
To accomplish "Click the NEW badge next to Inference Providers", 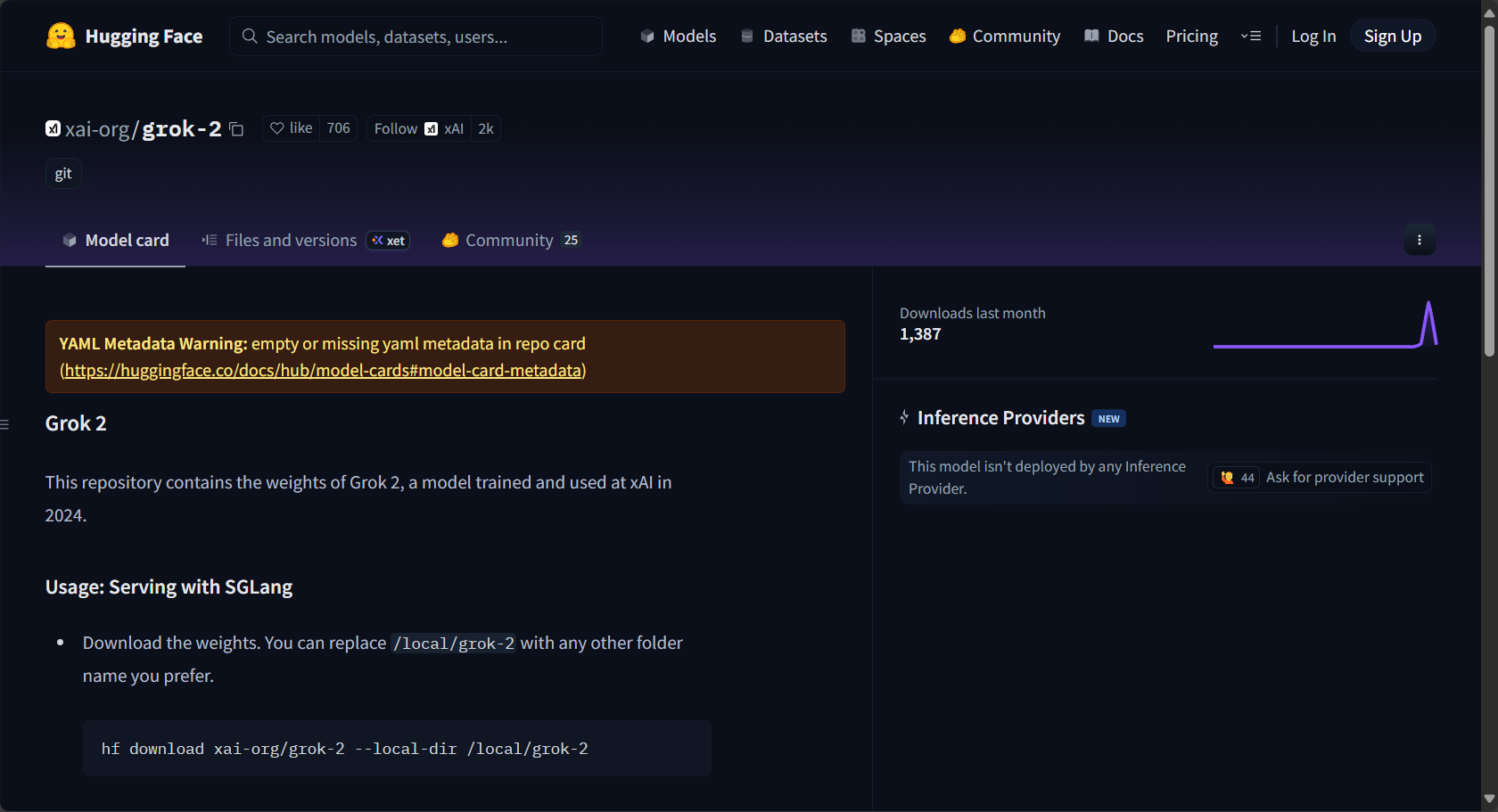I will pos(1108,419).
